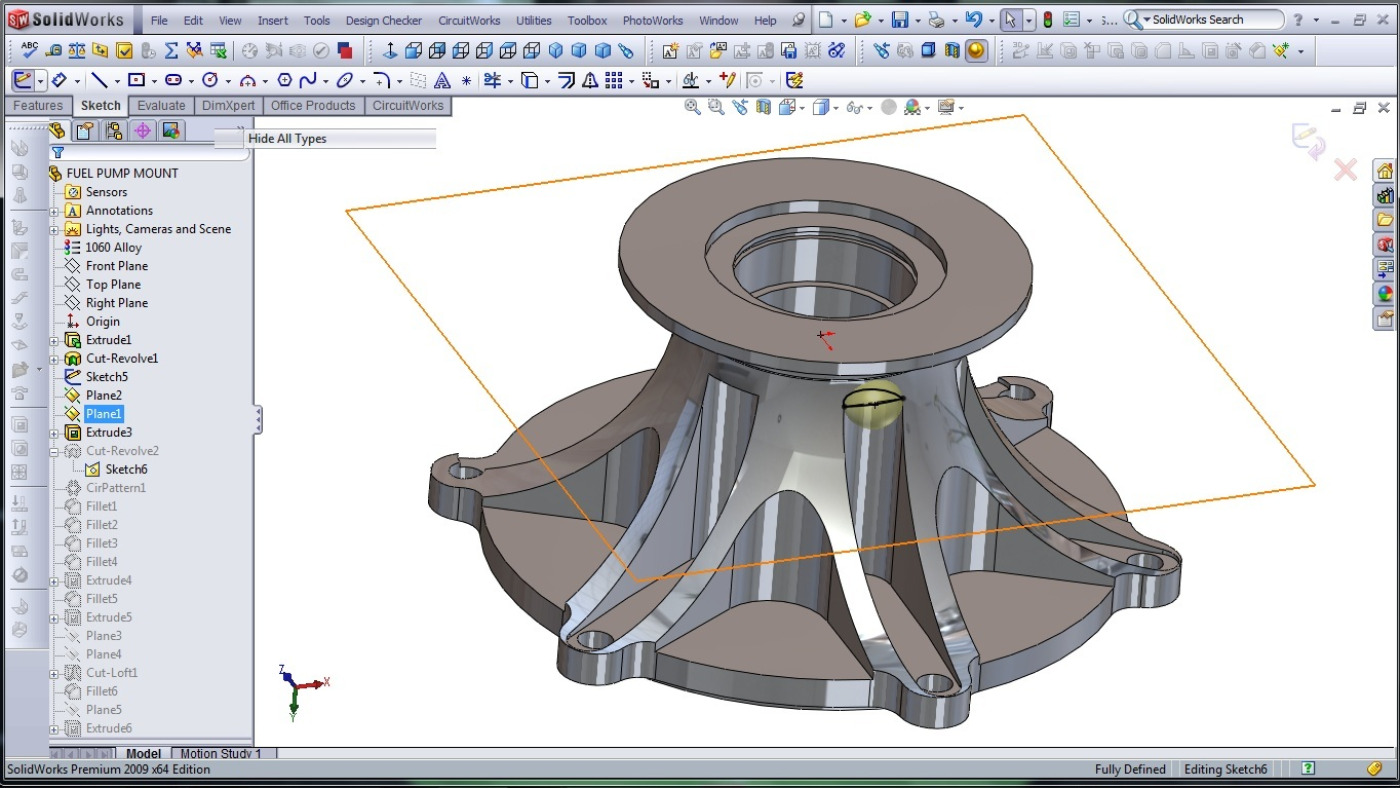Open the Line tool dropdown arrow
The image size is (1400, 788).
coord(116,81)
